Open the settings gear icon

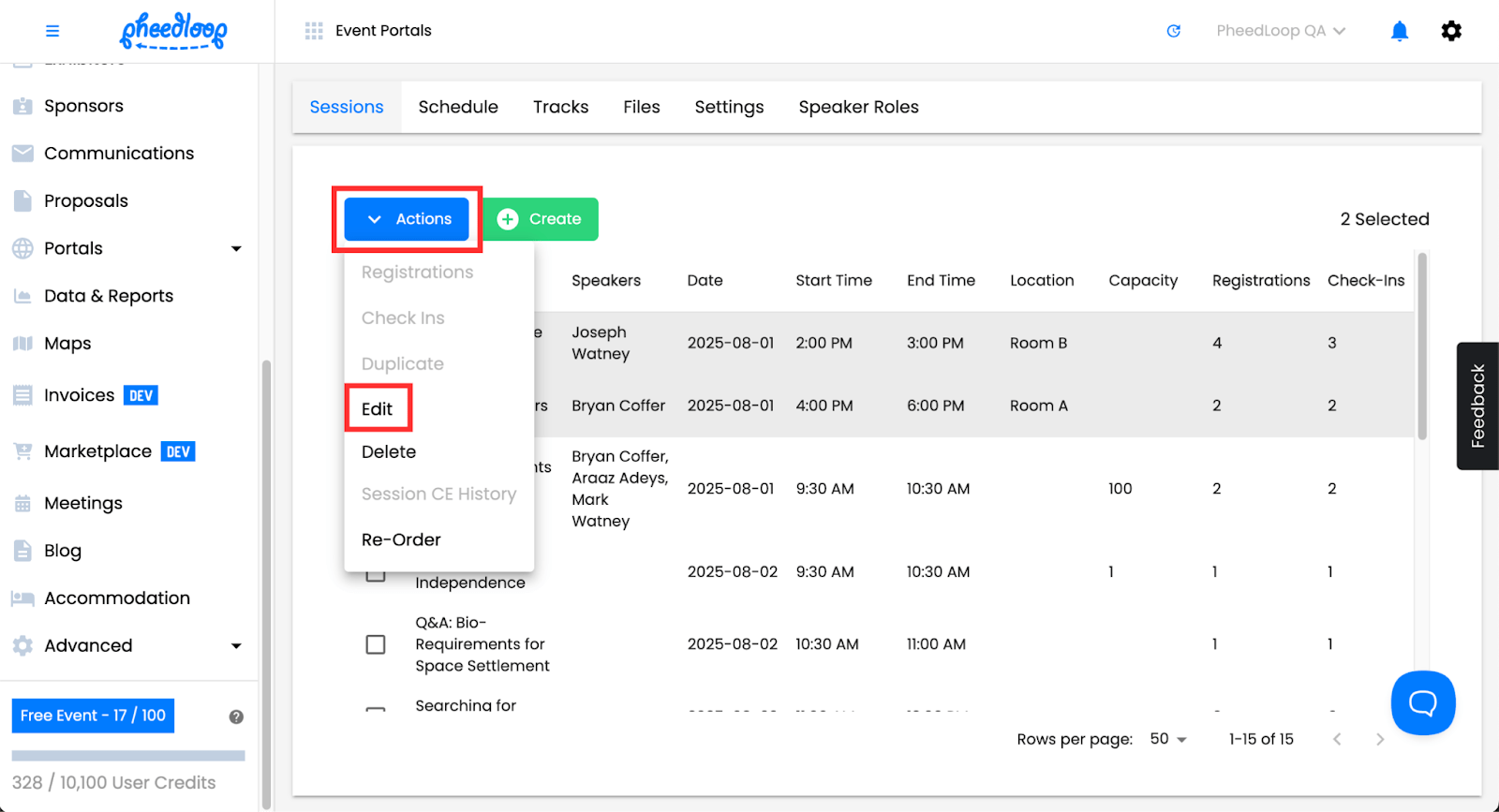click(x=1450, y=31)
